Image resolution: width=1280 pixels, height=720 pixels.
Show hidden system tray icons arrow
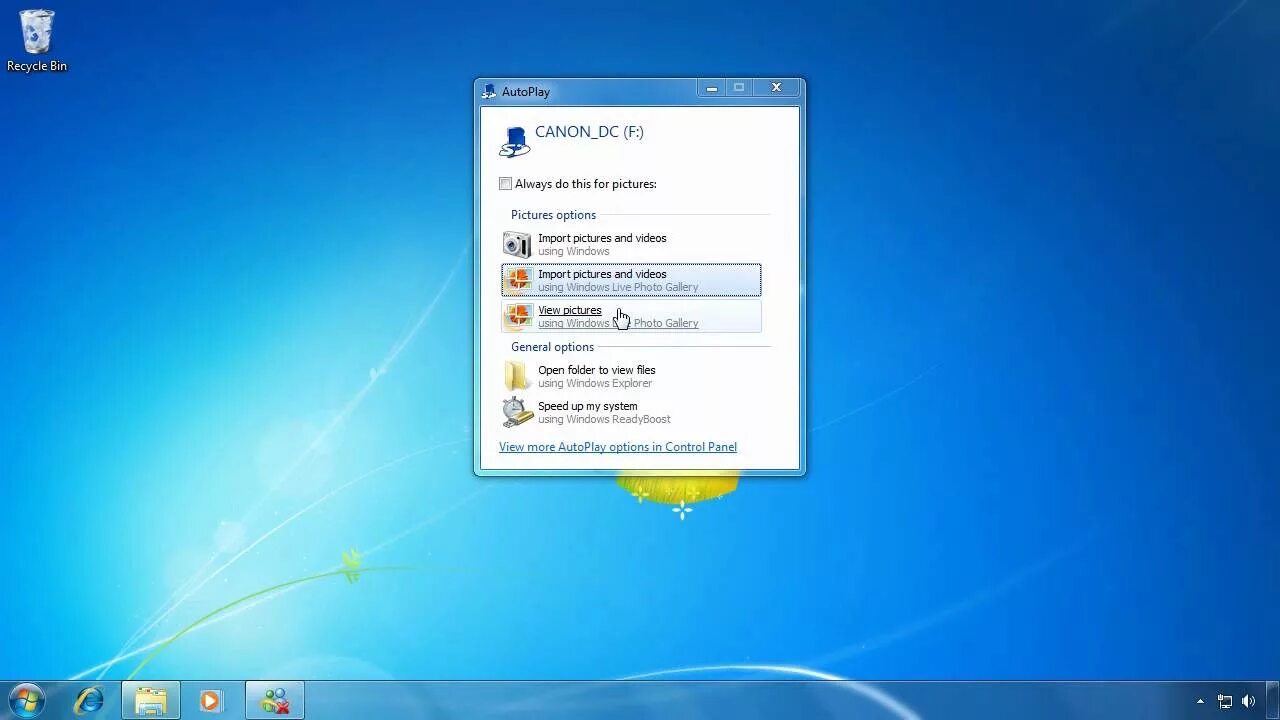tap(1200, 701)
